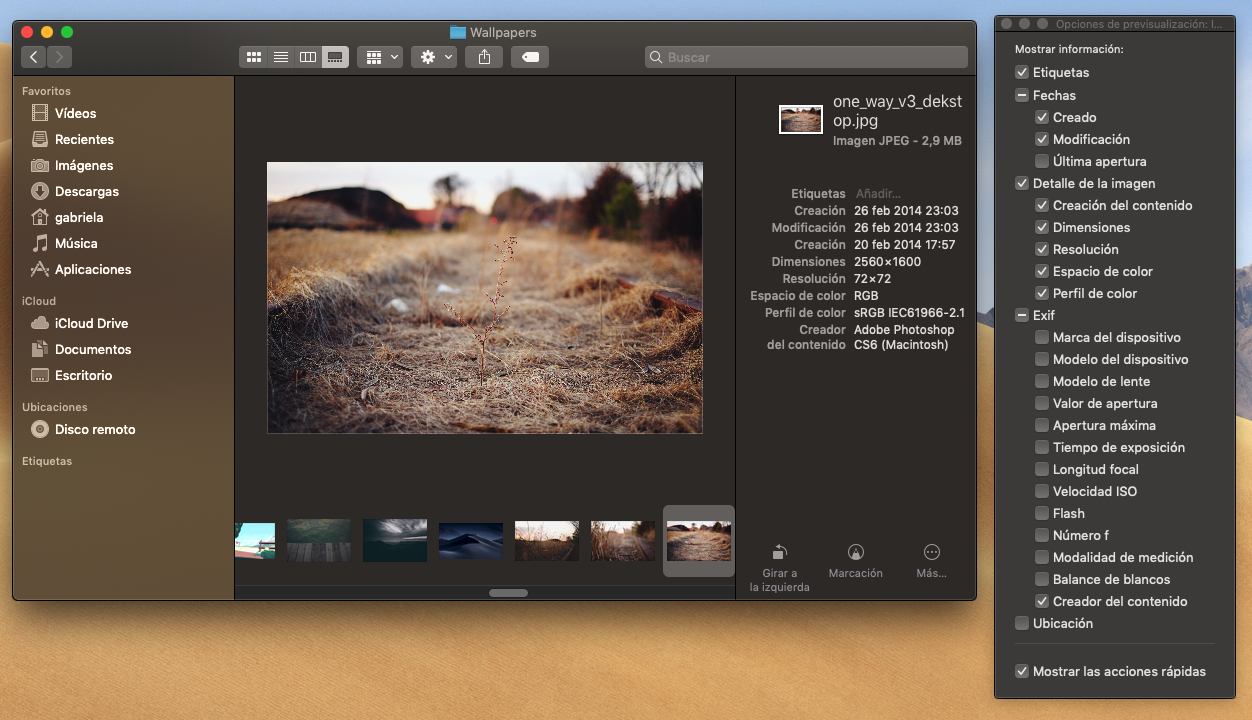Open Recientes in the sidebar
This screenshot has width=1252, height=720.
click(84, 139)
